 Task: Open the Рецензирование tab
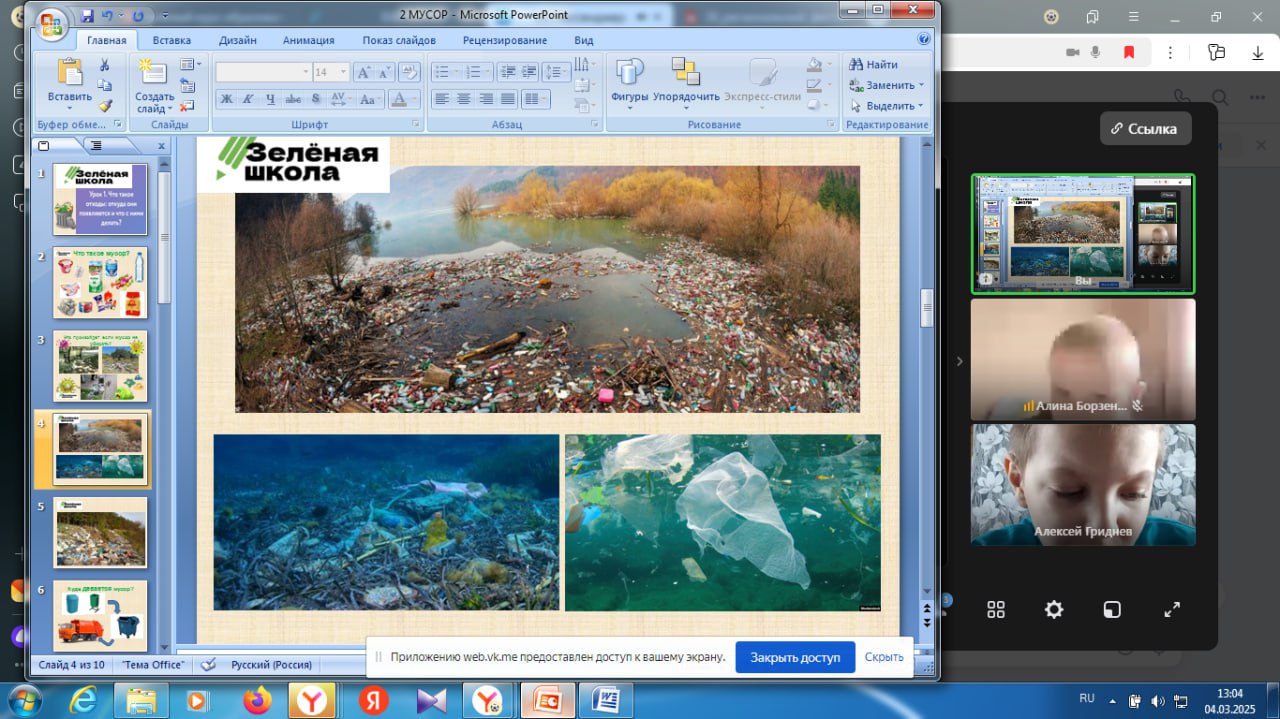[x=505, y=40]
